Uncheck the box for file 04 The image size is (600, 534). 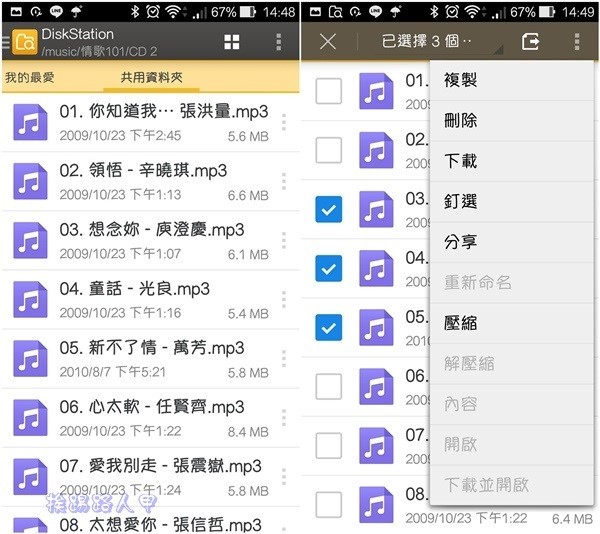click(x=329, y=269)
